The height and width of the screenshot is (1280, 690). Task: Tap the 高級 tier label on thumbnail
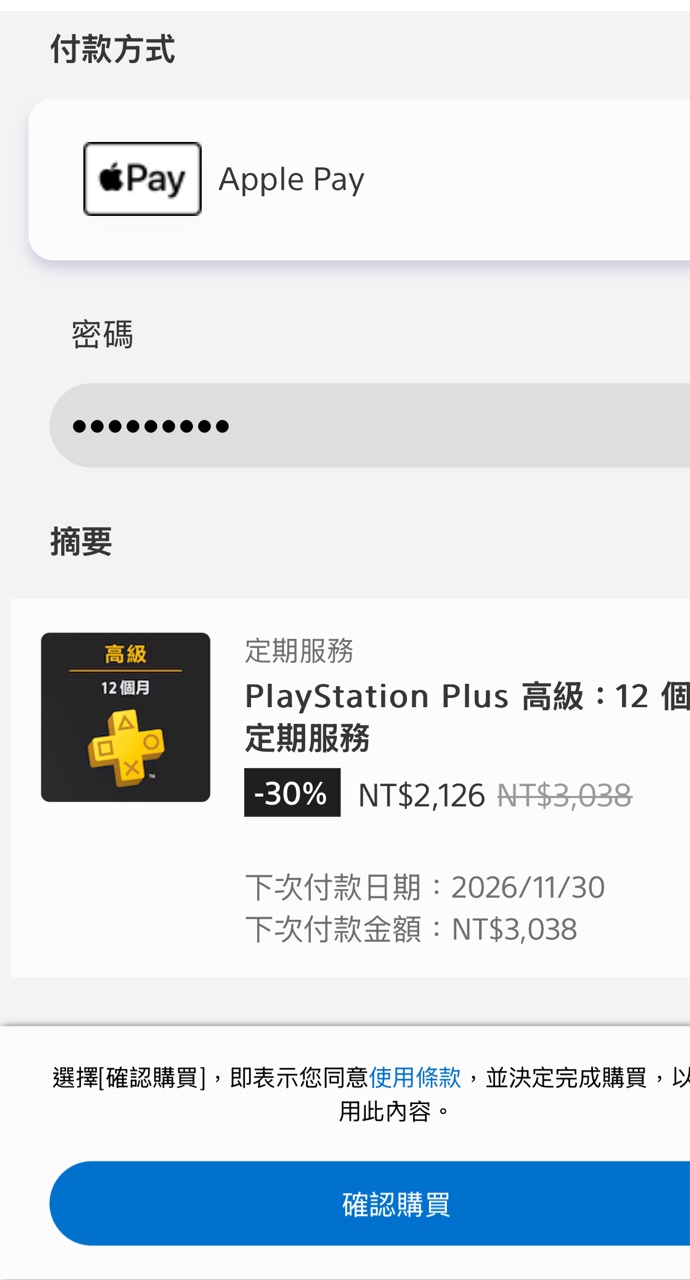[x=126, y=654]
